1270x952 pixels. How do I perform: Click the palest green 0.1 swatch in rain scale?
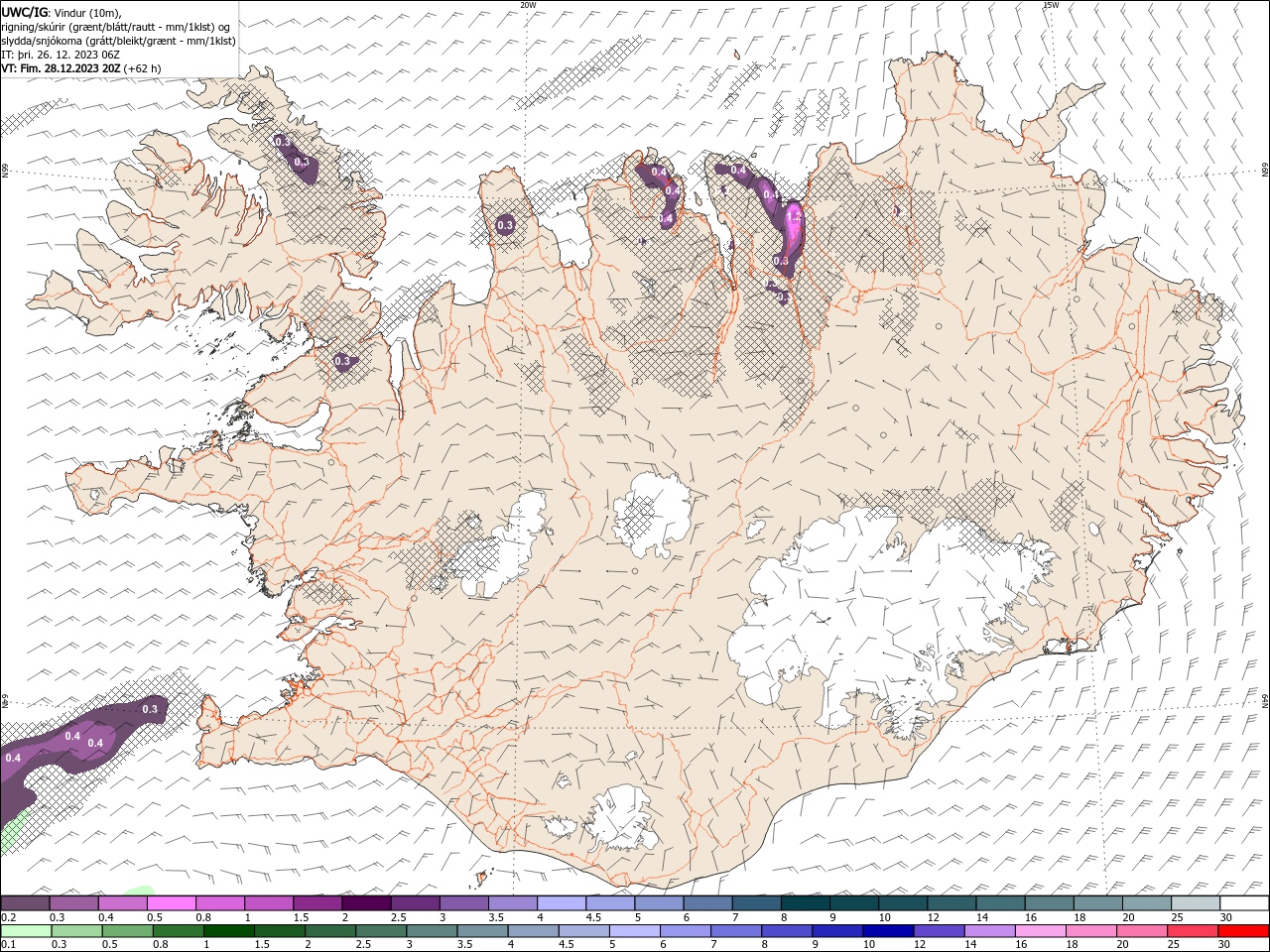click(26, 931)
